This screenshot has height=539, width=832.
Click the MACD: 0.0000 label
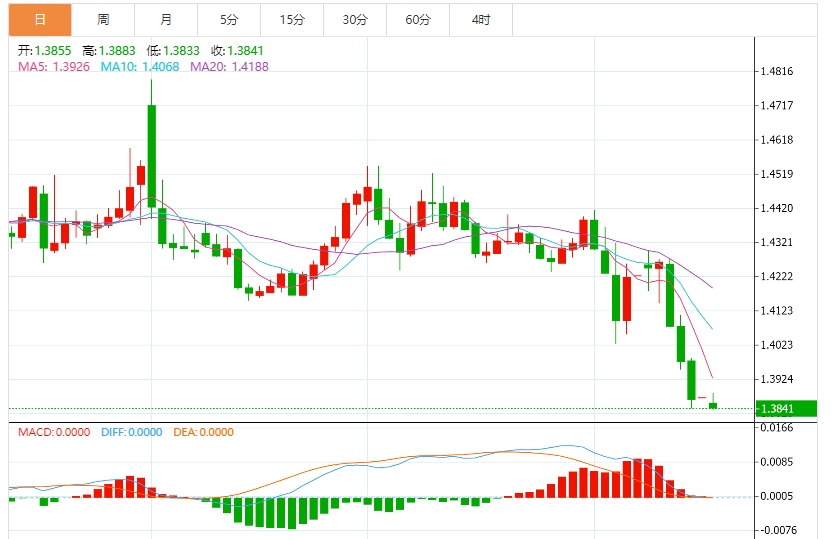click(54, 432)
